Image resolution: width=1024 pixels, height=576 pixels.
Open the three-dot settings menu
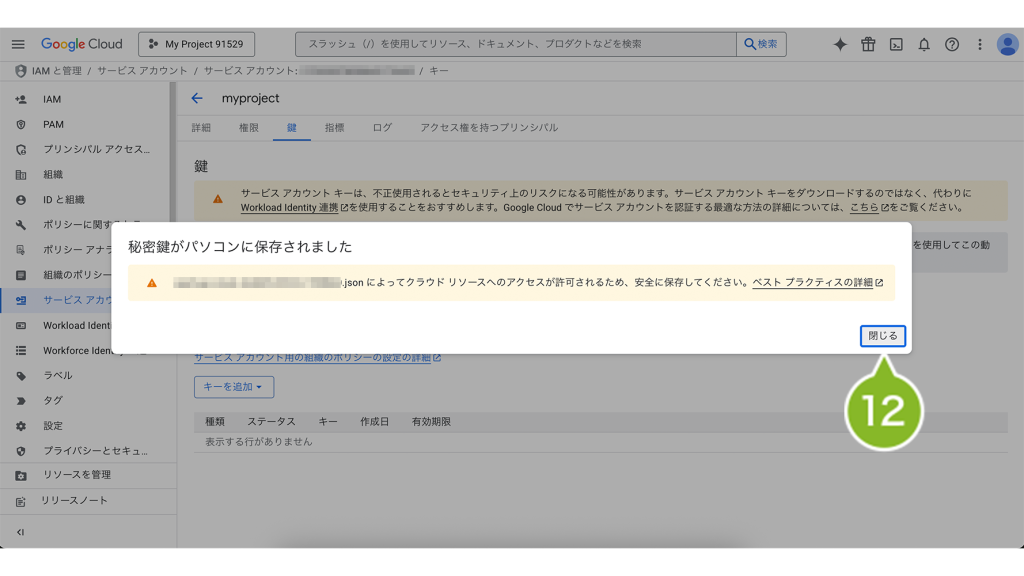click(979, 44)
